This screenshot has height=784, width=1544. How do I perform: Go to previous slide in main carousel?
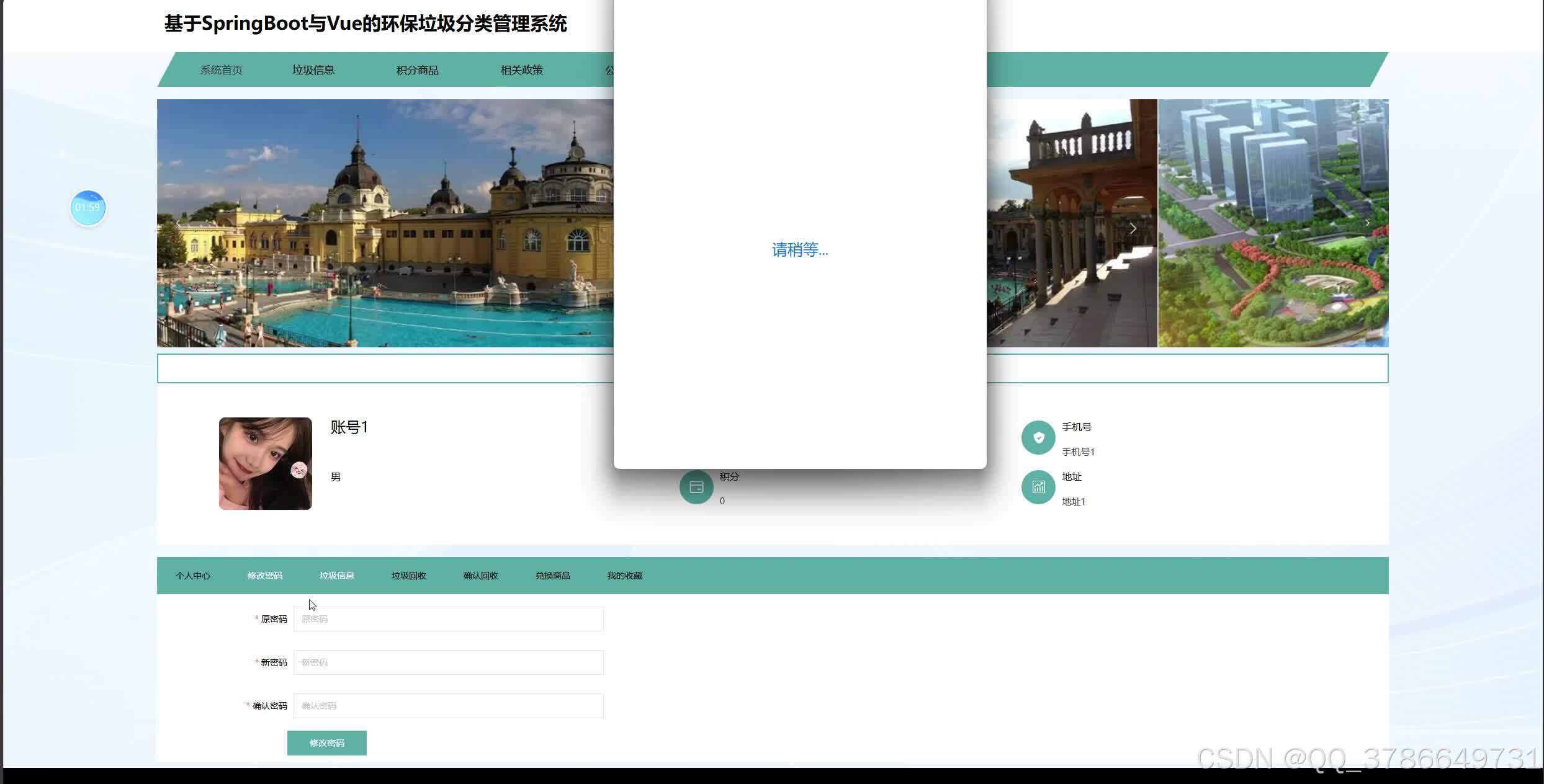(178, 223)
